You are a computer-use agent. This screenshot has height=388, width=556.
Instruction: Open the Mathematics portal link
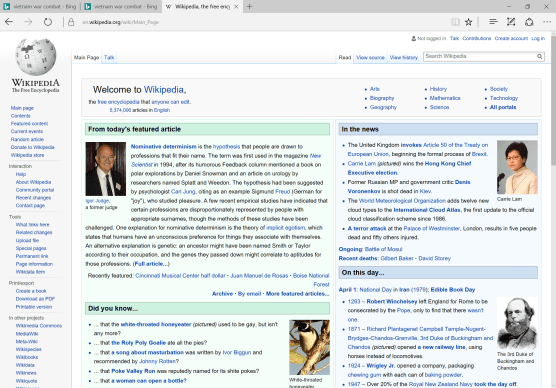445,98
